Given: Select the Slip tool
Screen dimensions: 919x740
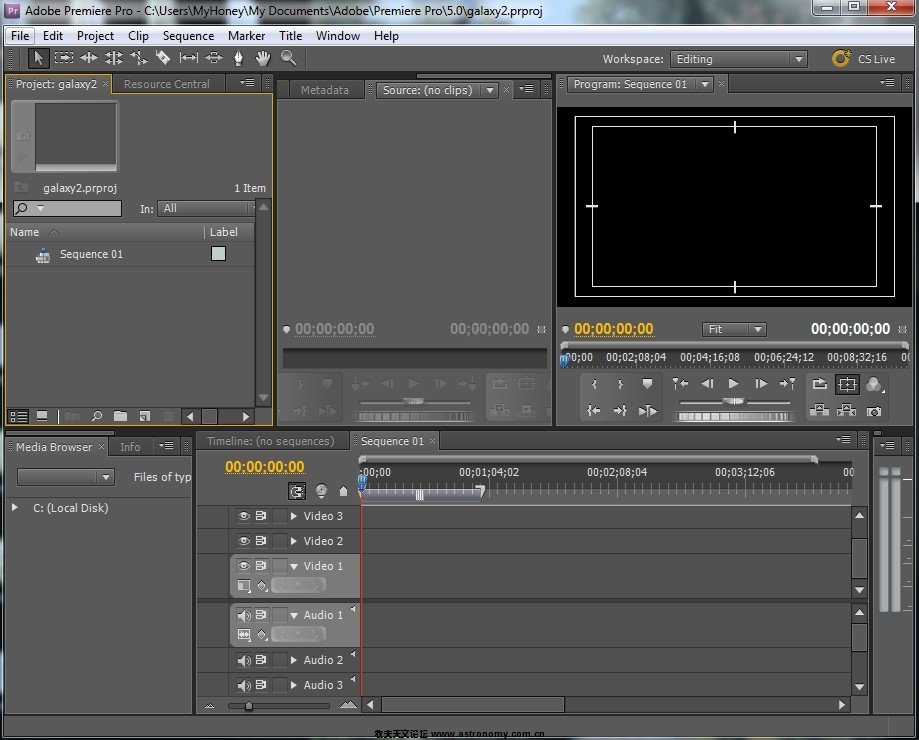Looking at the screenshot, I should pos(188,57).
